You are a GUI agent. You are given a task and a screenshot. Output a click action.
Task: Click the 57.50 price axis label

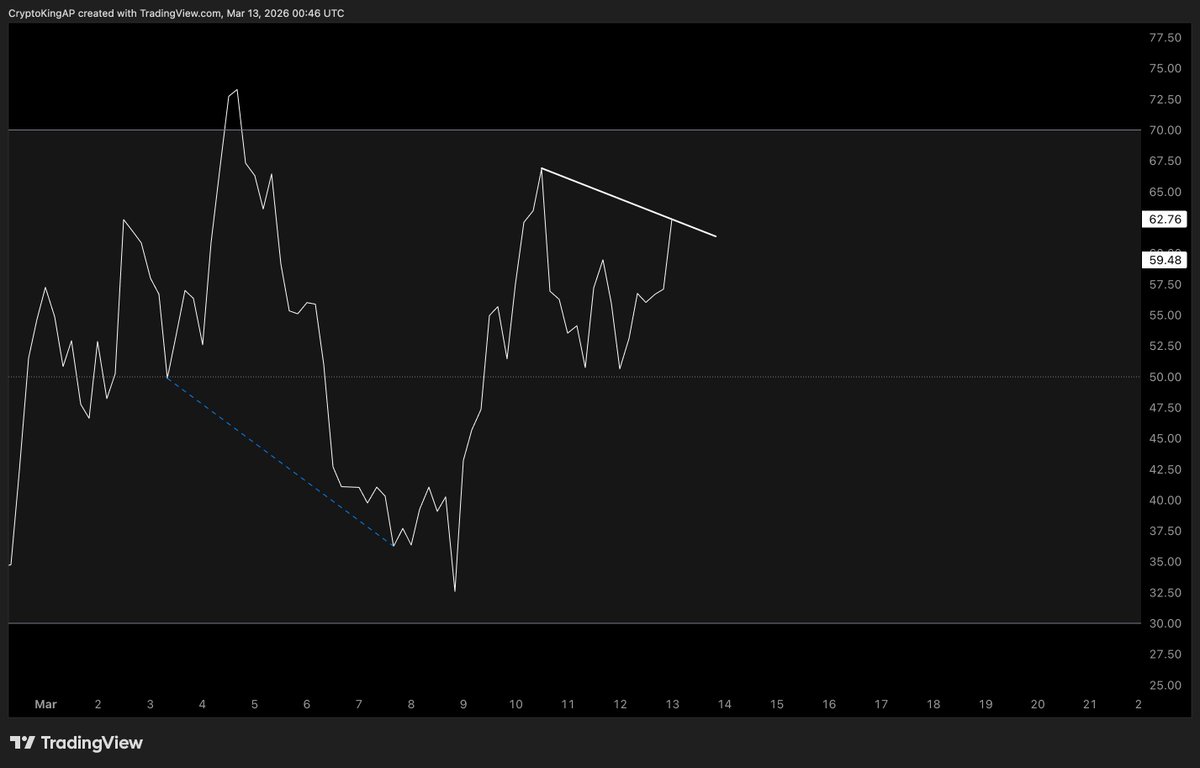pyautogui.click(x=1165, y=284)
